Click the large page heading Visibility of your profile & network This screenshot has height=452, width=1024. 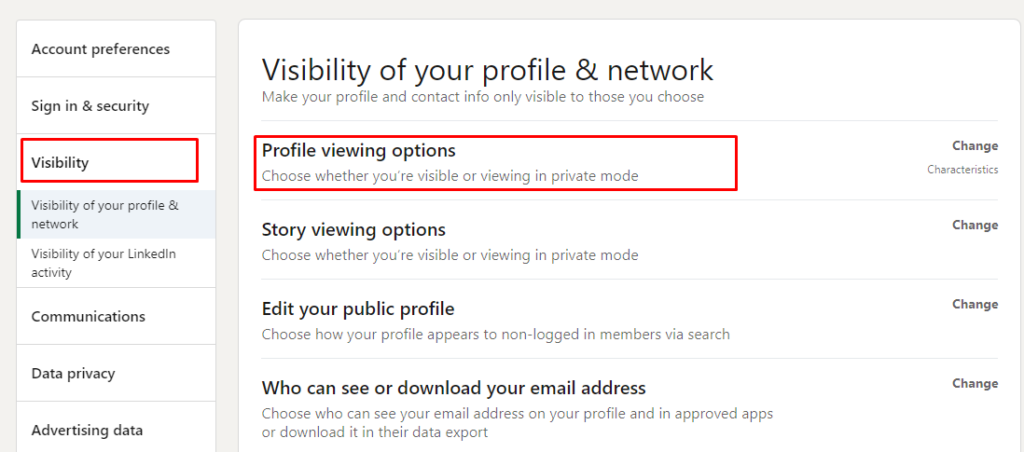(x=488, y=71)
